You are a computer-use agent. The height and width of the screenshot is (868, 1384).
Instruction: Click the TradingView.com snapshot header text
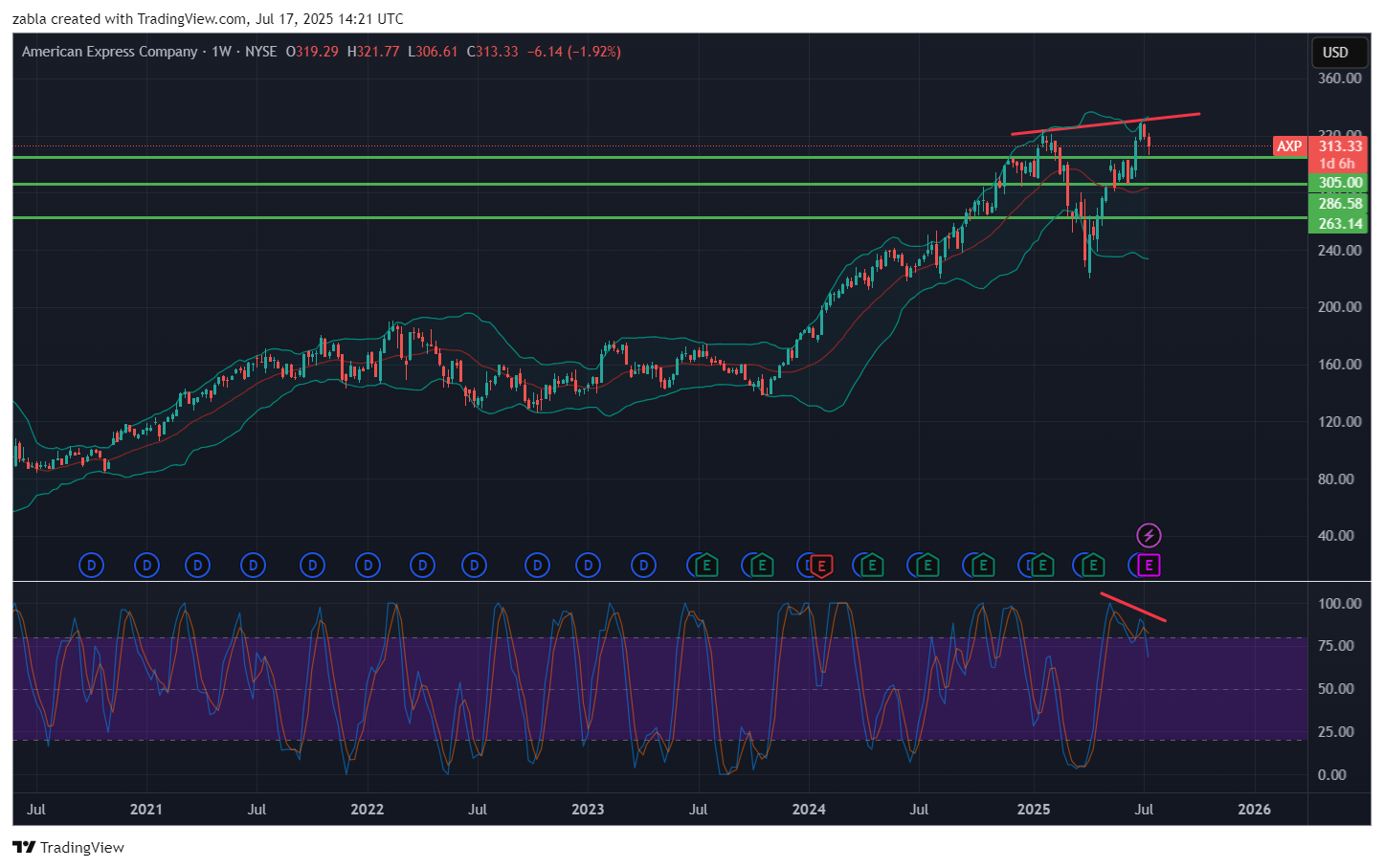coord(208,19)
